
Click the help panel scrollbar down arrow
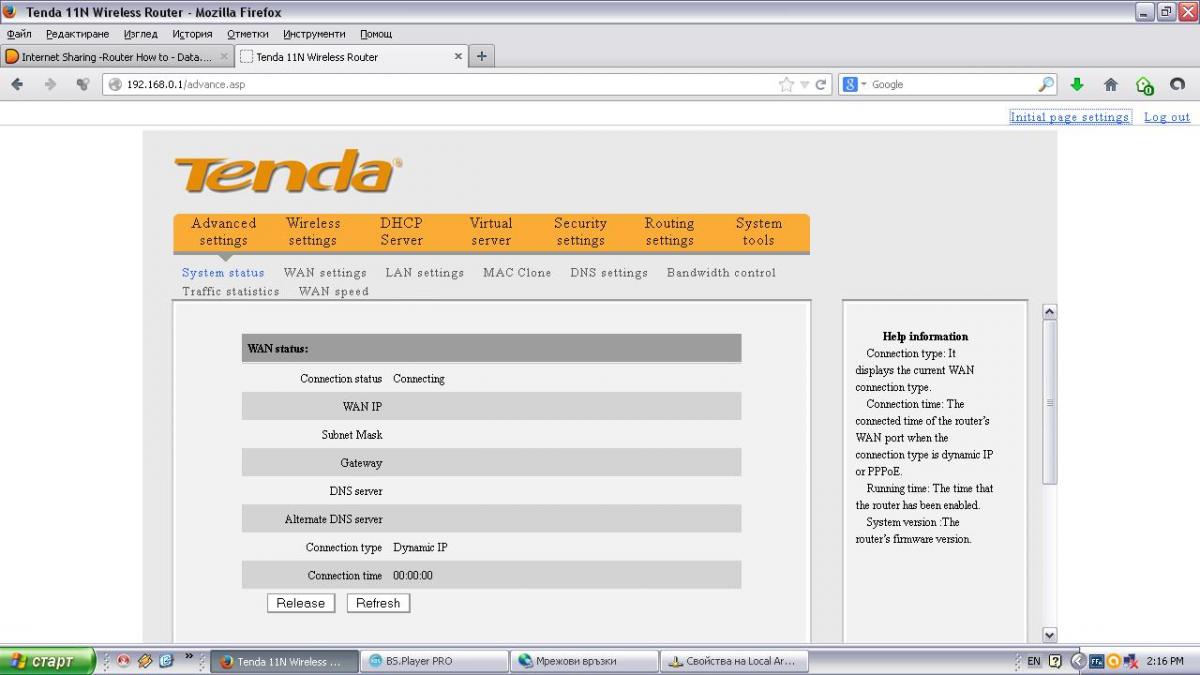click(x=1049, y=634)
